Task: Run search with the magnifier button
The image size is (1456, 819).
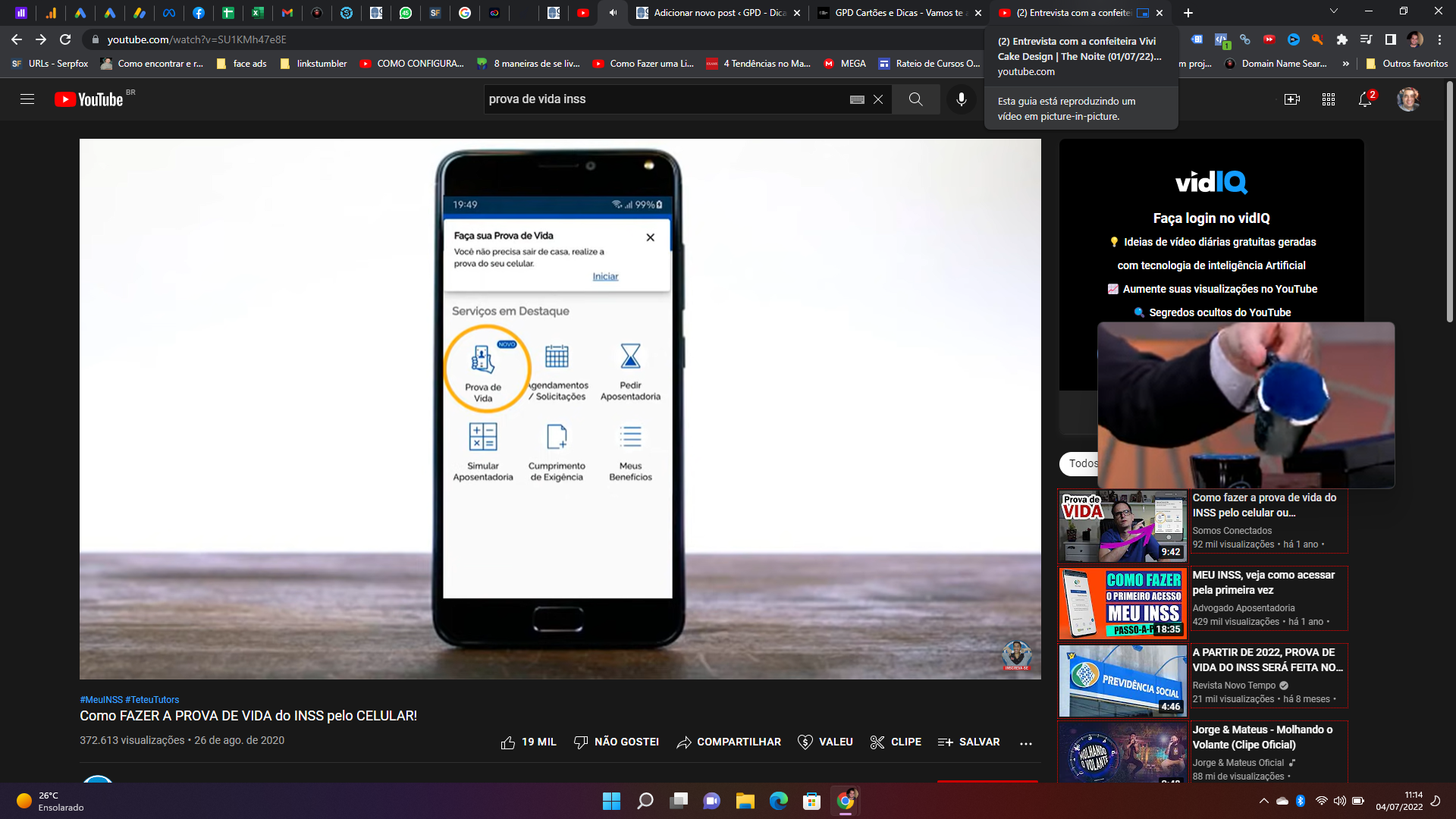Action: pos(916,99)
